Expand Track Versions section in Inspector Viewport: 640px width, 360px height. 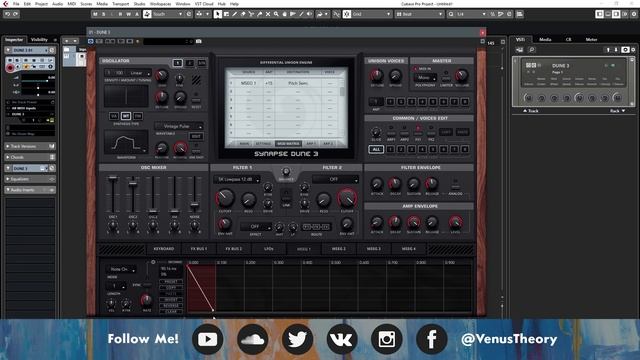[x=30, y=146]
